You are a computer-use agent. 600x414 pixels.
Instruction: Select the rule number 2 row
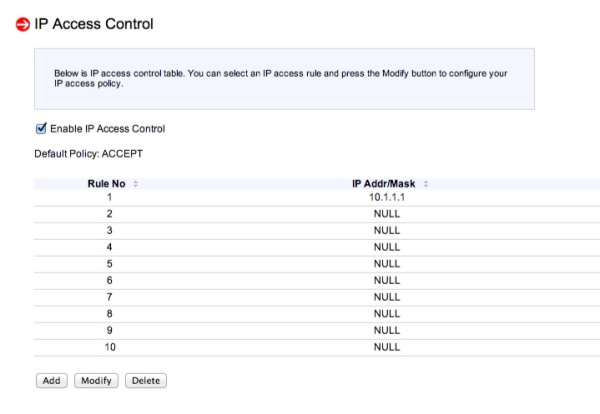[x=317, y=214]
